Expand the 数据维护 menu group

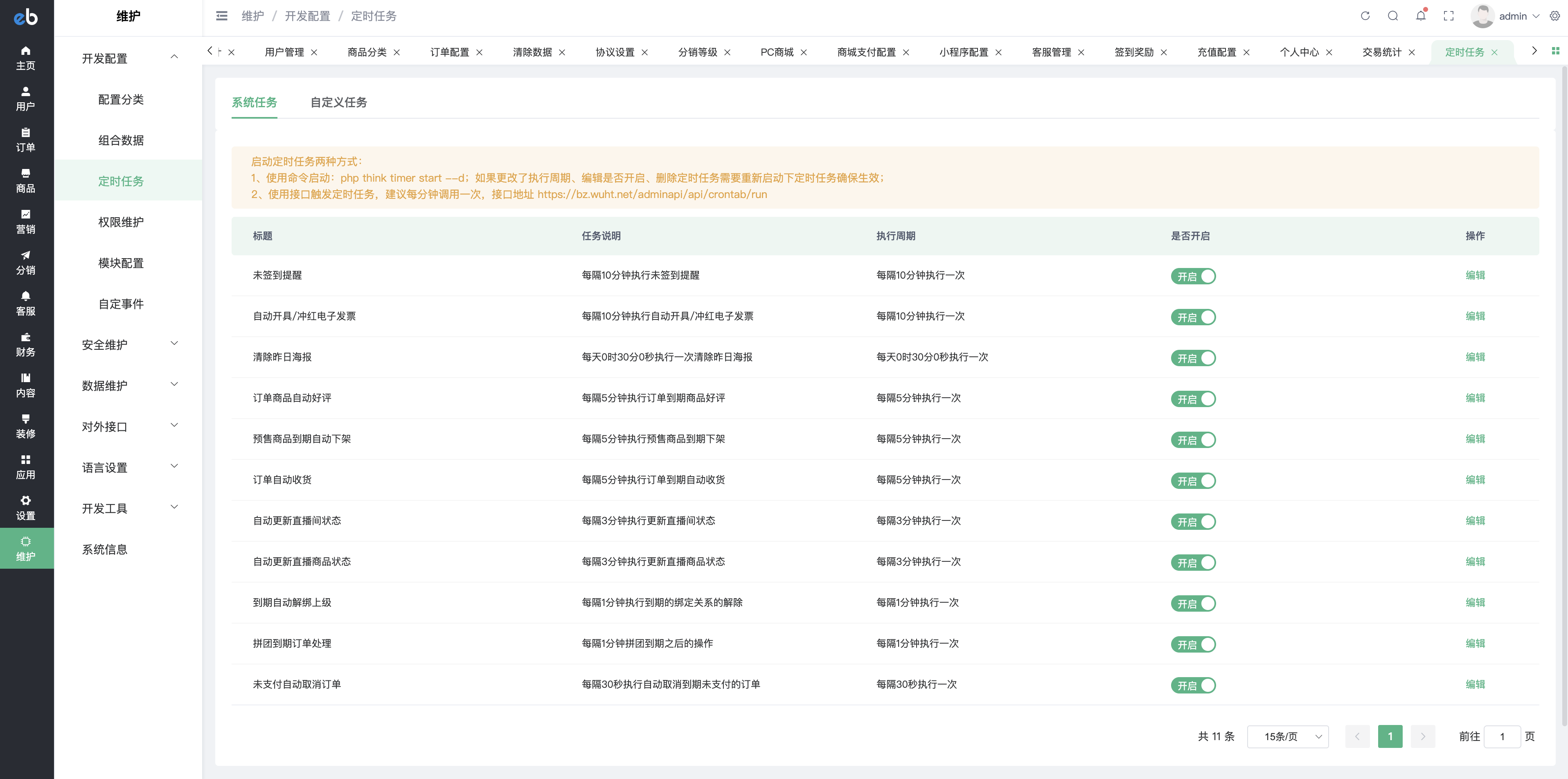(128, 385)
